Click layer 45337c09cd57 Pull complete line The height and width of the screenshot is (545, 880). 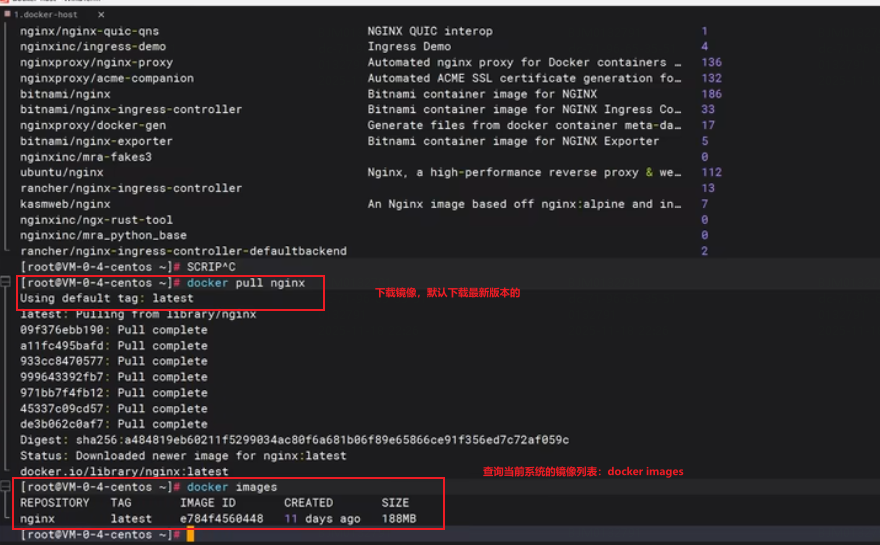pyautogui.click(x=114, y=409)
